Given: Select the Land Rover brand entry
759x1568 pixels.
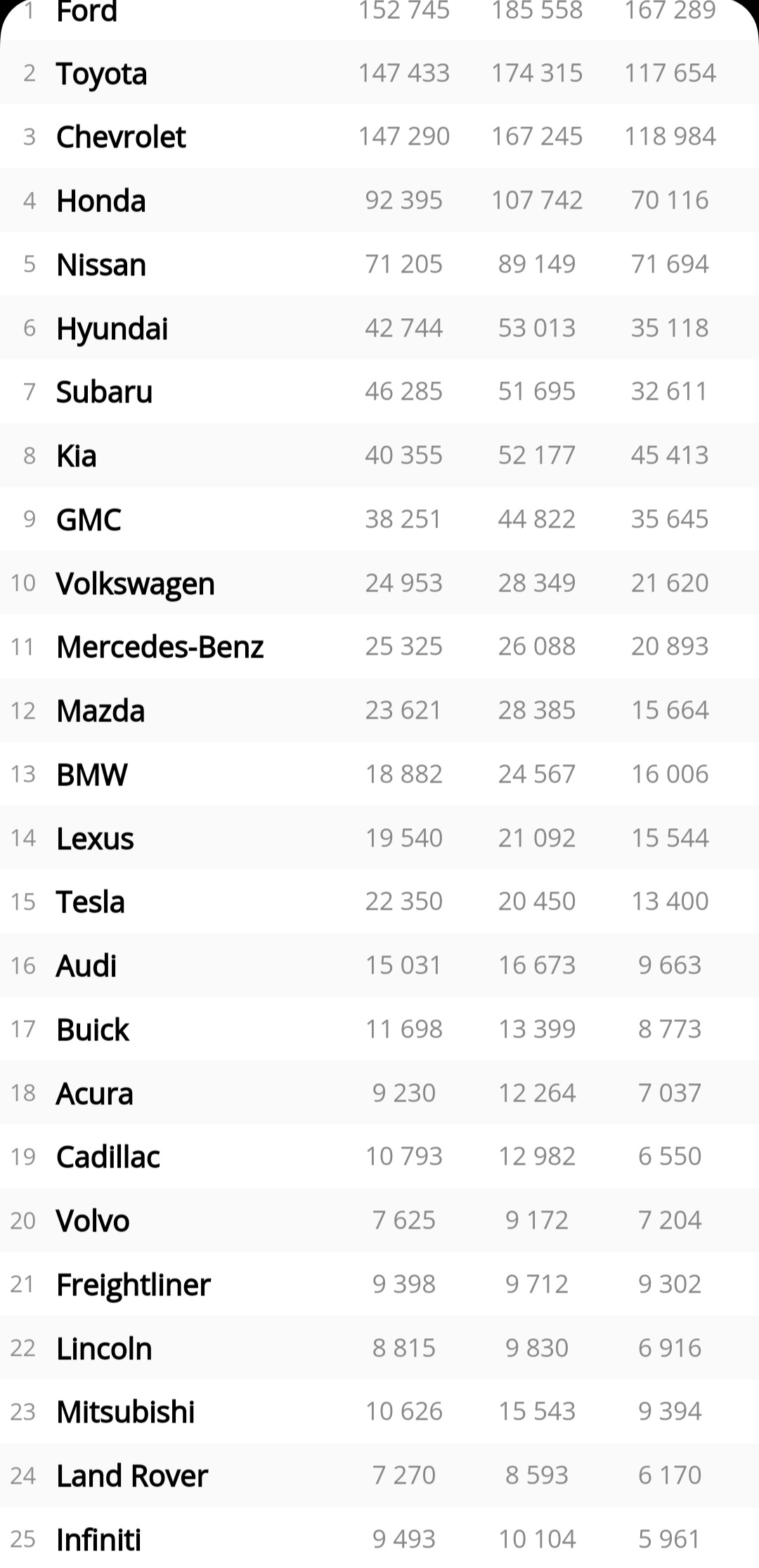Looking at the screenshot, I should 132,1476.
